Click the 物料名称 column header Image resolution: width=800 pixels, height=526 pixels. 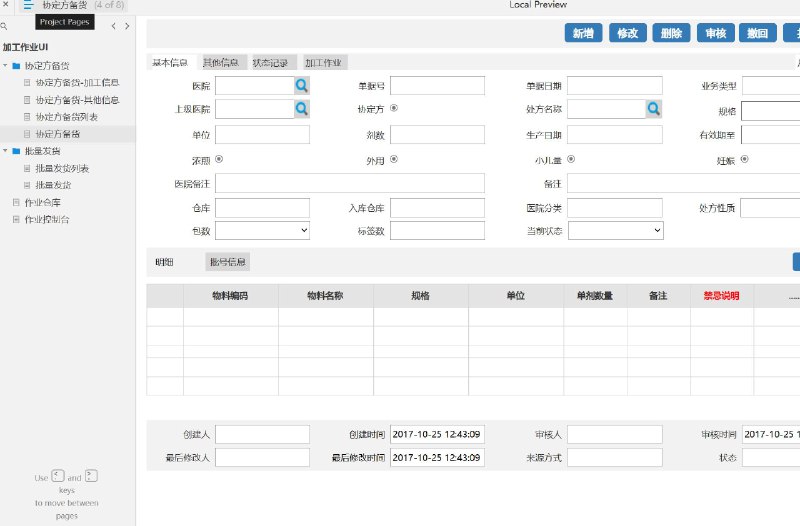[326, 295]
